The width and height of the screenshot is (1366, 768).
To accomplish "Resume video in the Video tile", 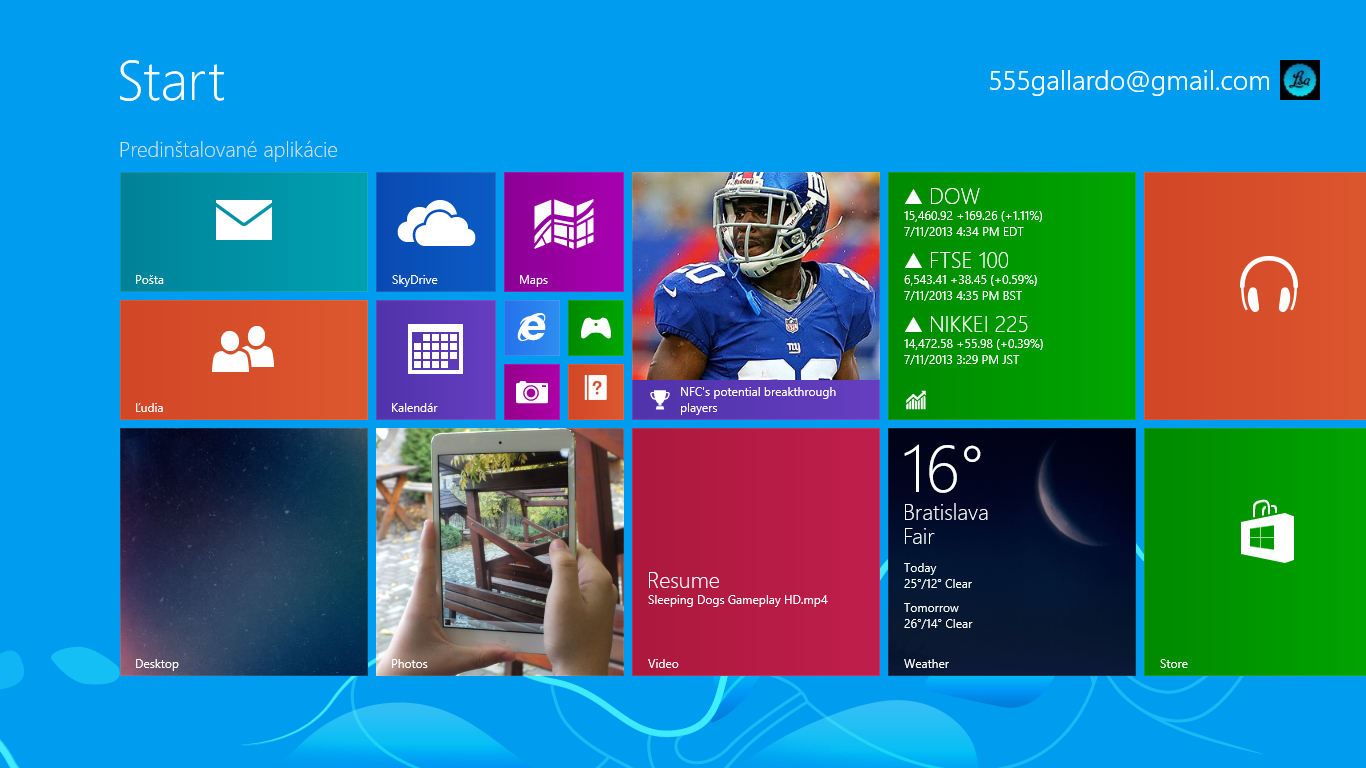I will pos(756,552).
